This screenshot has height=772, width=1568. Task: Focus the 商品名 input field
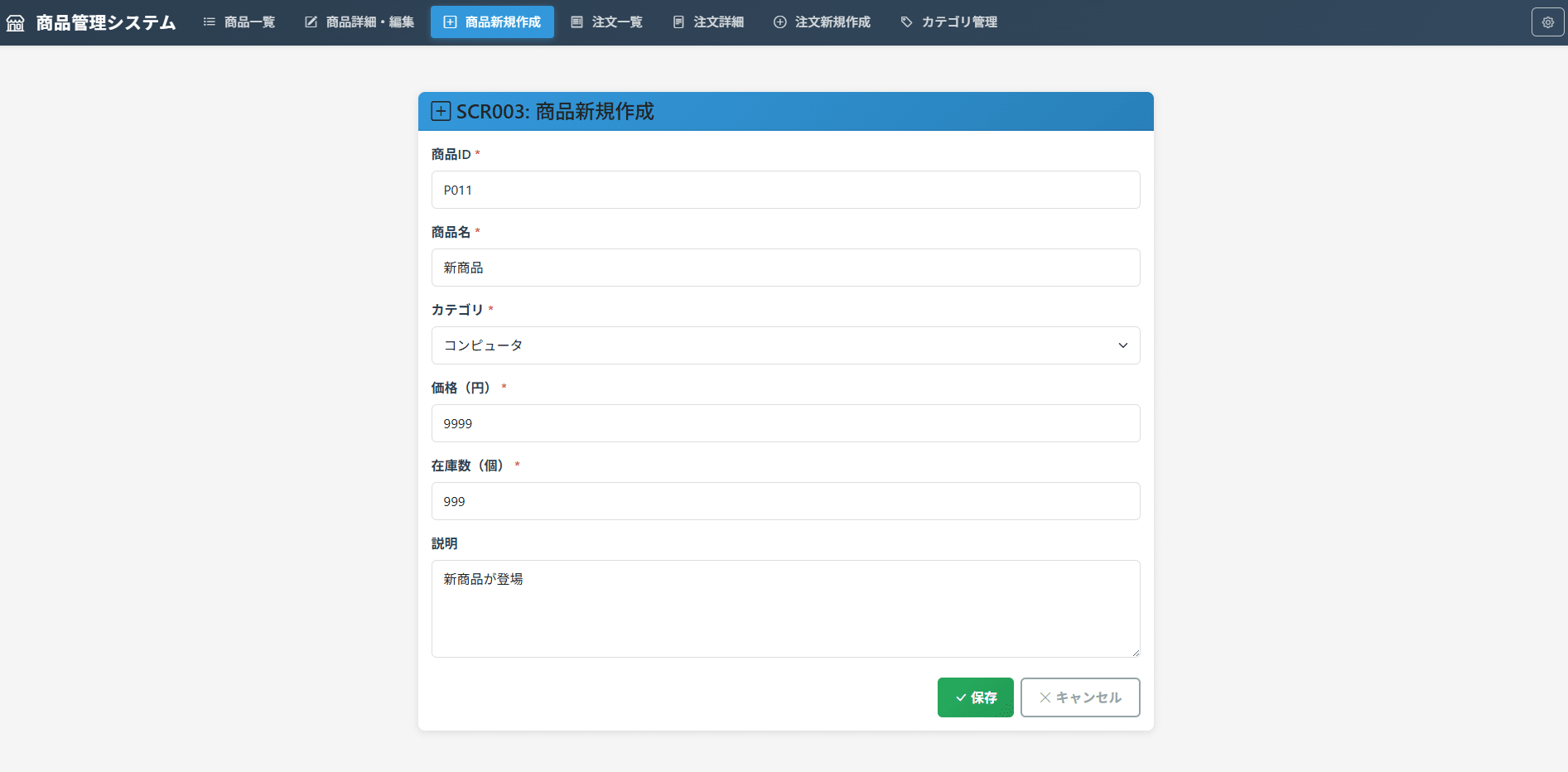[784, 268]
